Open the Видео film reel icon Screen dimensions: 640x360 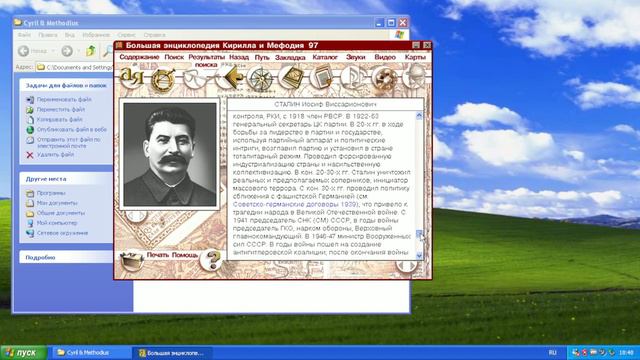pyautogui.click(x=384, y=78)
